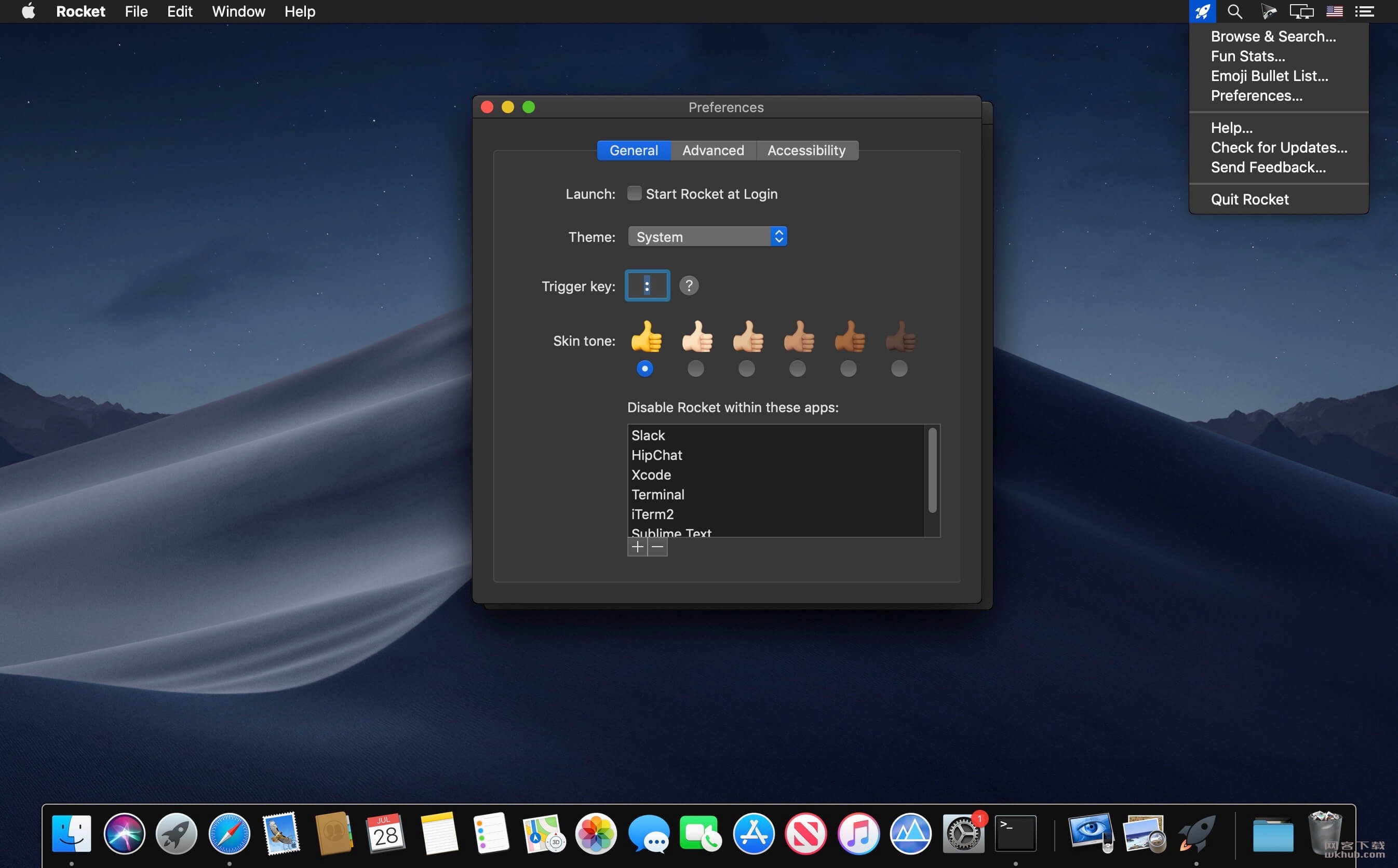The image size is (1398, 868).
Task: Open App Store in the Dock
Action: coord(754,834)
